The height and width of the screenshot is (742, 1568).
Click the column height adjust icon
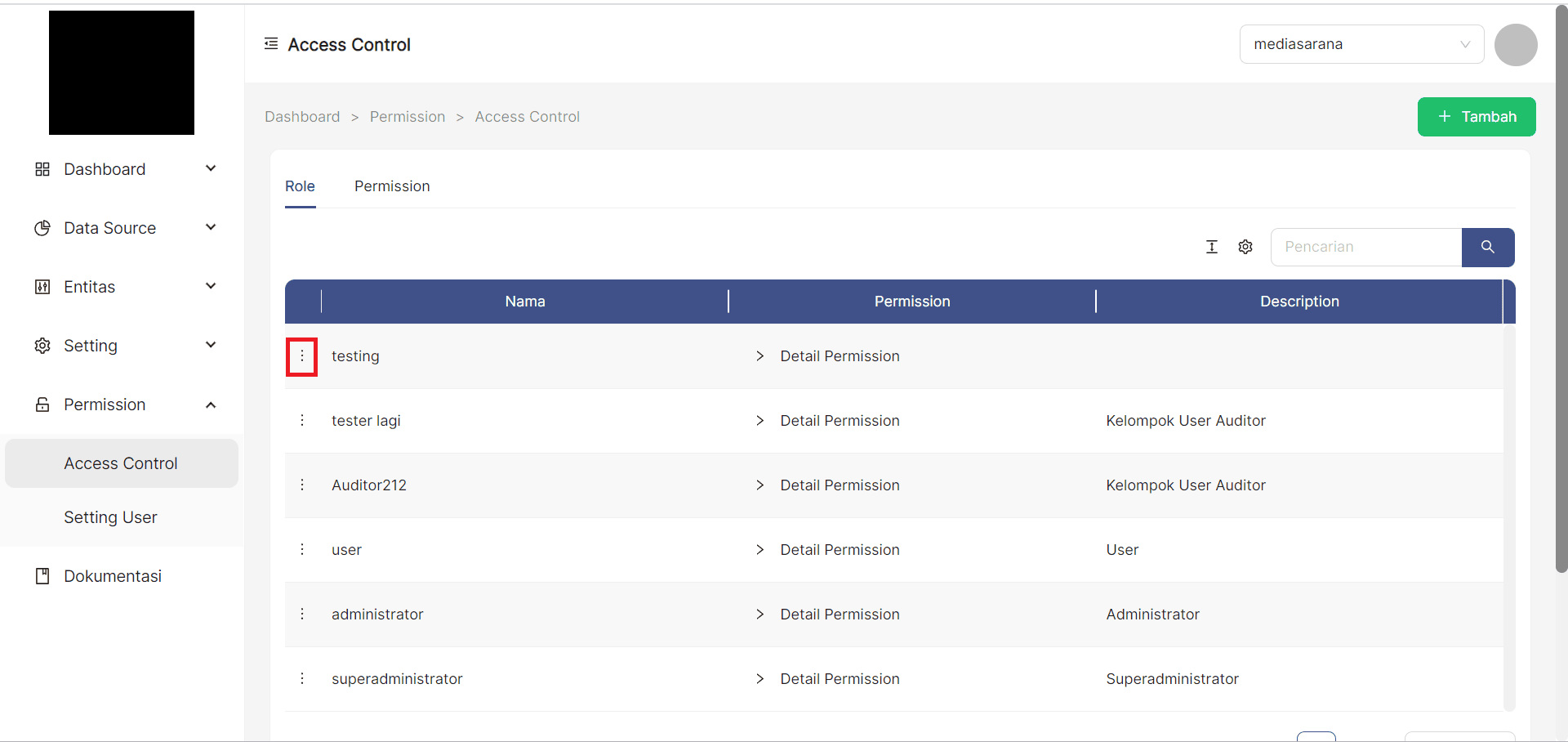[1212, 247]
